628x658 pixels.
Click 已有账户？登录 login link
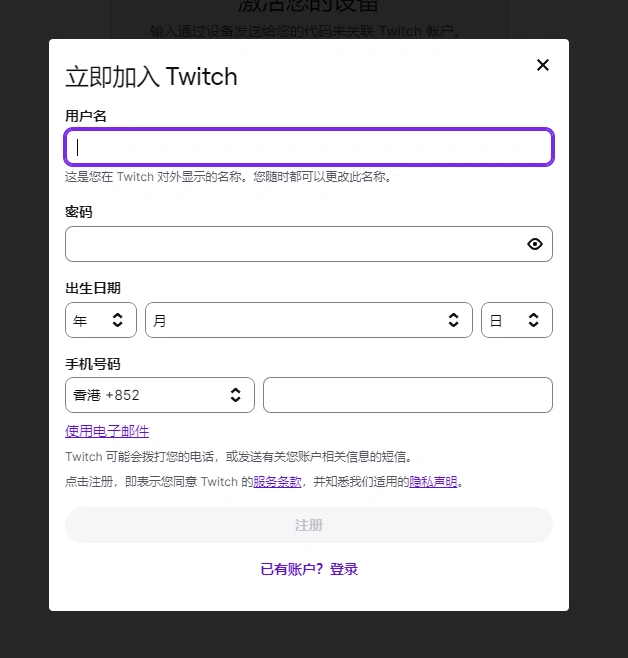coord(309,569)
